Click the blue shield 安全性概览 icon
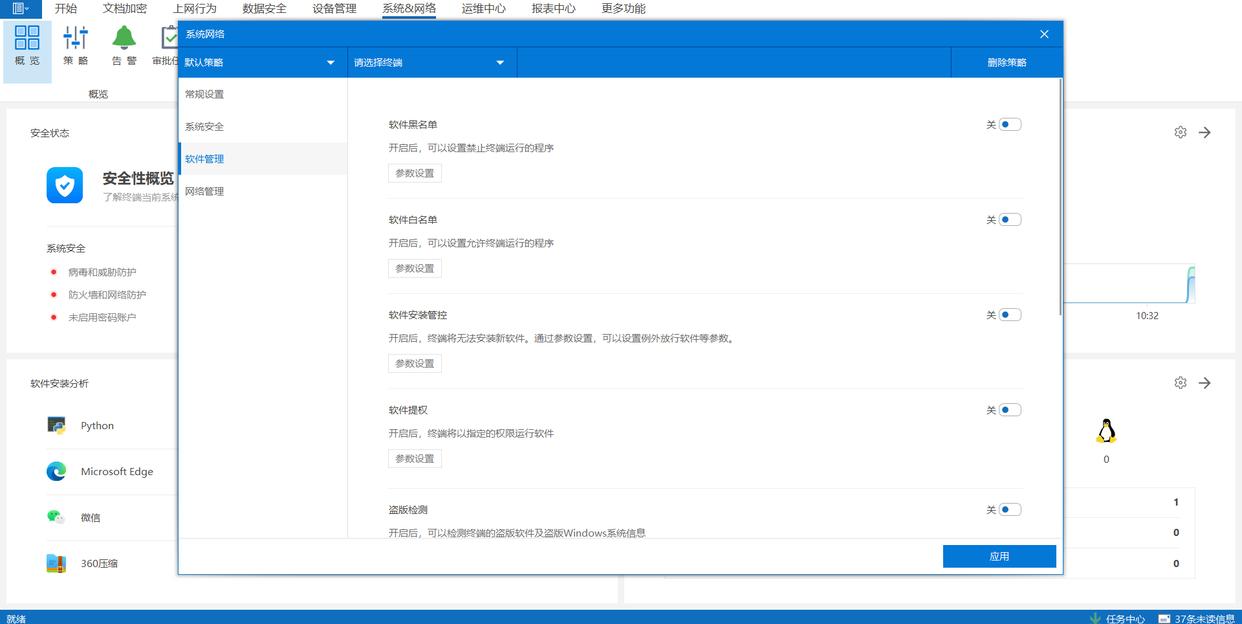1242x624 pixels. click(65, 185)
